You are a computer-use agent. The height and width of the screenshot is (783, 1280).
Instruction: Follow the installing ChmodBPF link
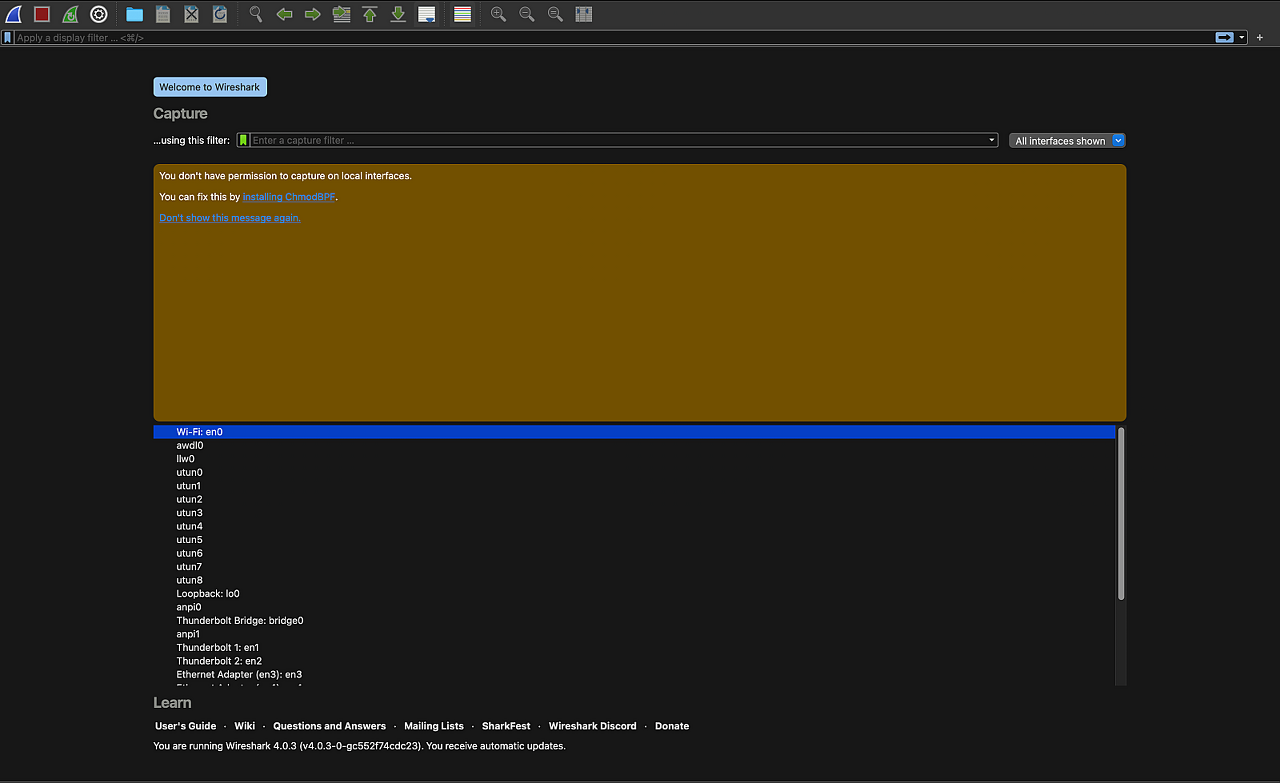[x=289, y=197]
